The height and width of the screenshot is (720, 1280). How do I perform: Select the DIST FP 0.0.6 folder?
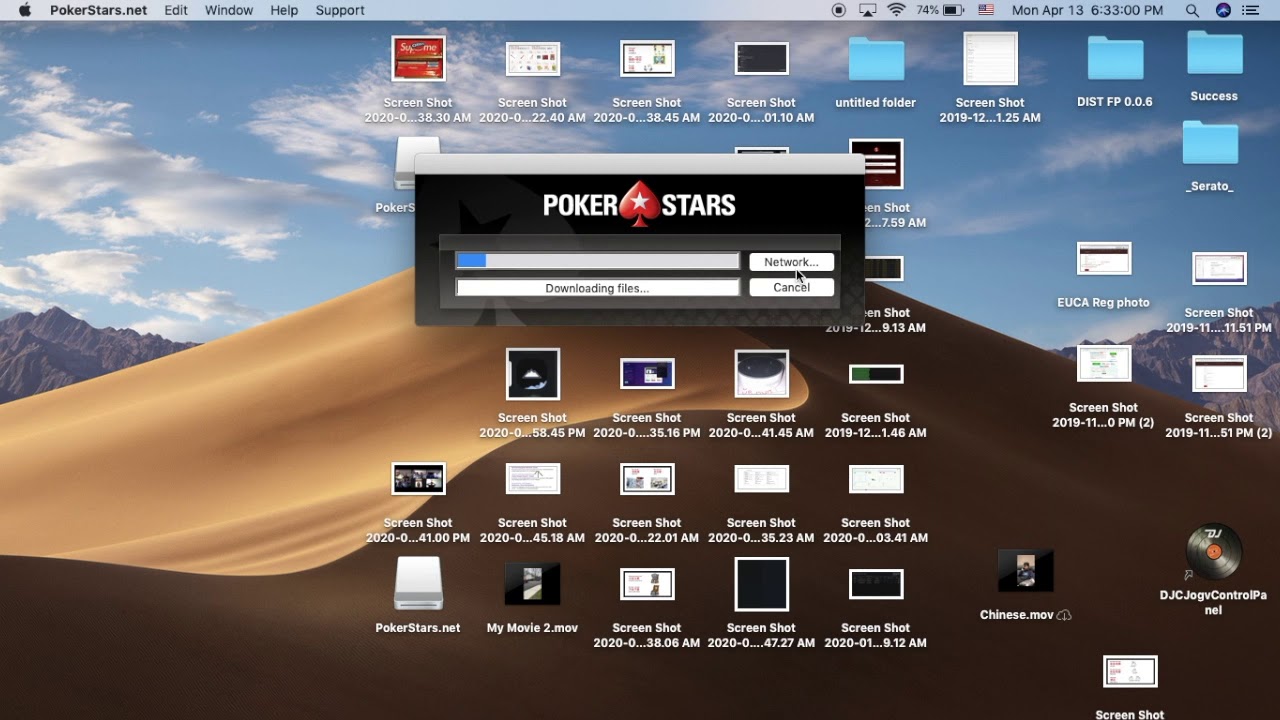click(x=1115, y=58)
